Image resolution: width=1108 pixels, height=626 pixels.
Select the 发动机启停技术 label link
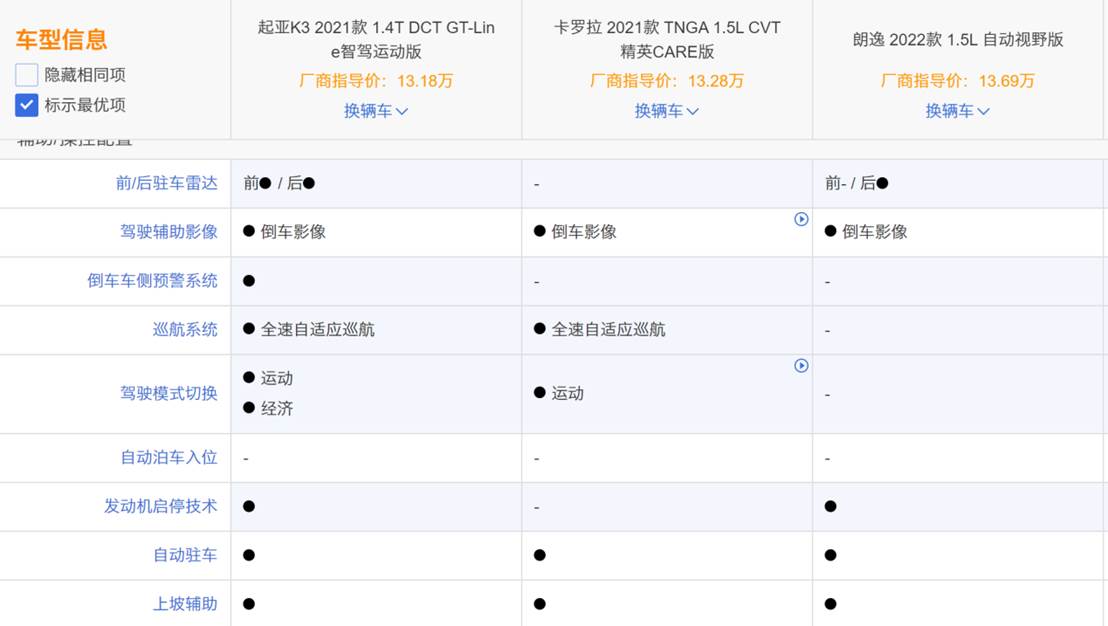(x=160, y=507)
